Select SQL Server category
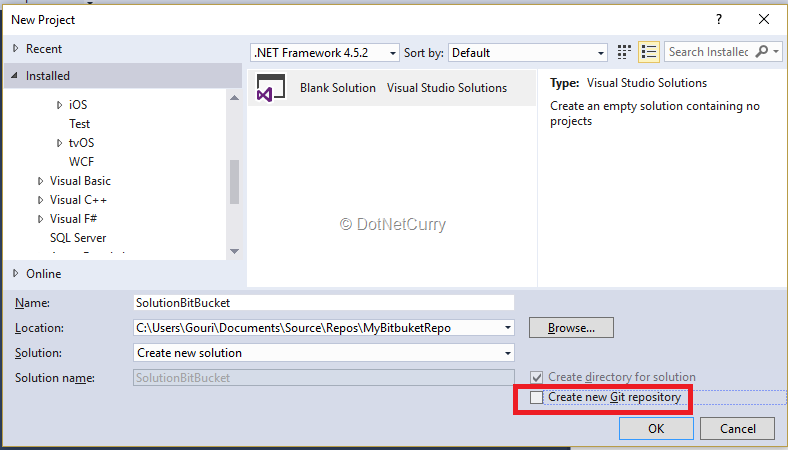This screenshot has height=450, width=788. coord(78,238)
